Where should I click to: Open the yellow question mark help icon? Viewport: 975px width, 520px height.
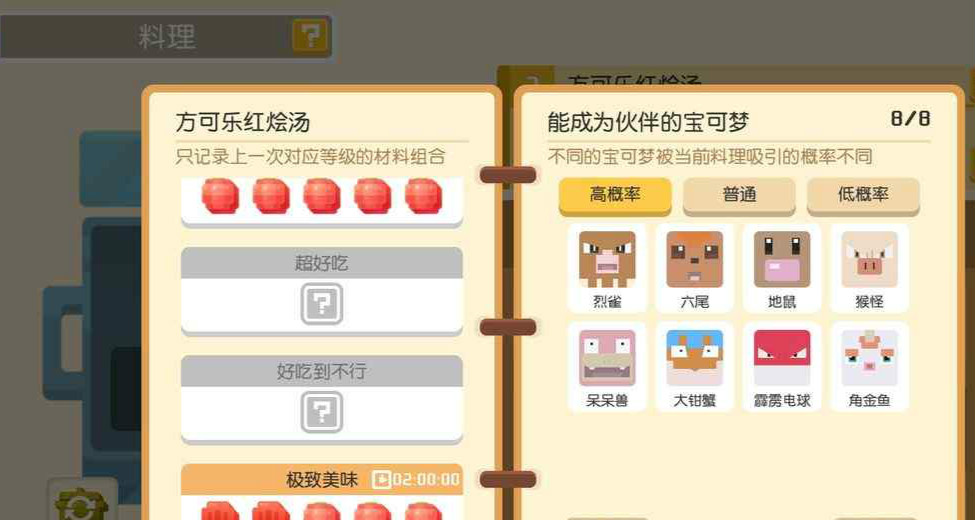tap(310, 36)
